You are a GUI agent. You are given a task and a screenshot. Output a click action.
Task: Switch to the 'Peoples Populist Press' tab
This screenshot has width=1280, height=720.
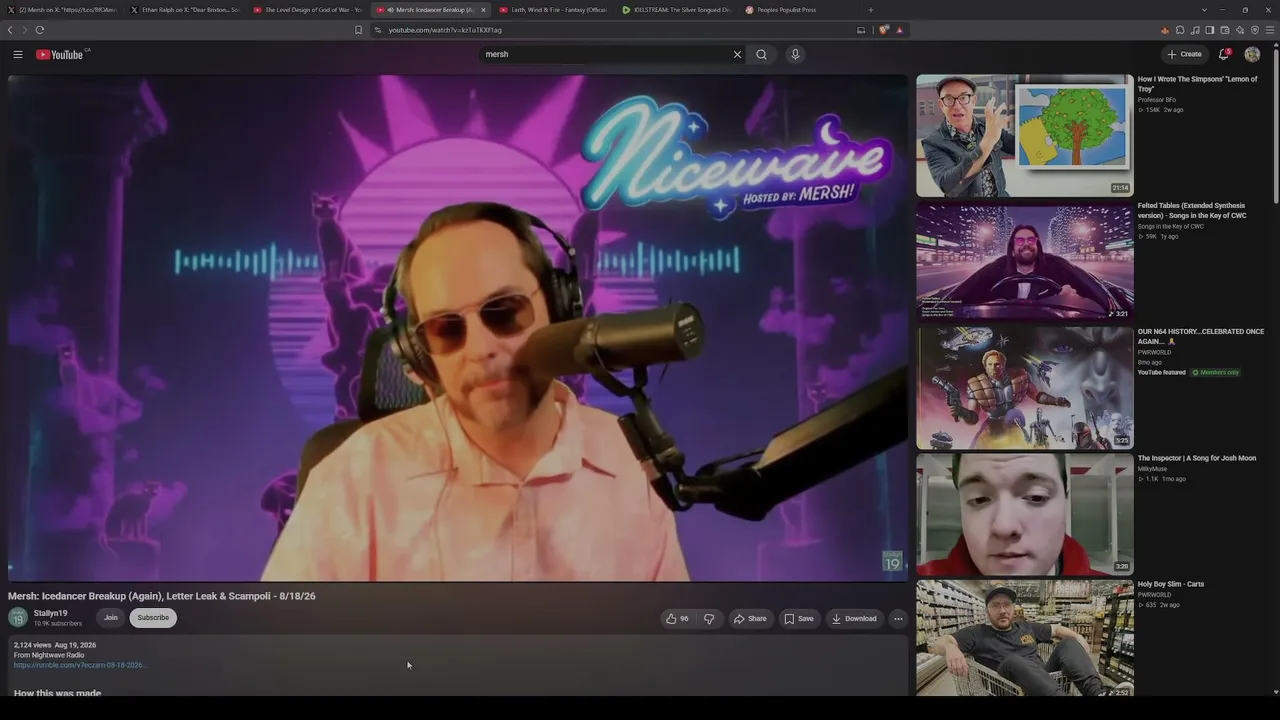[800, 10]
